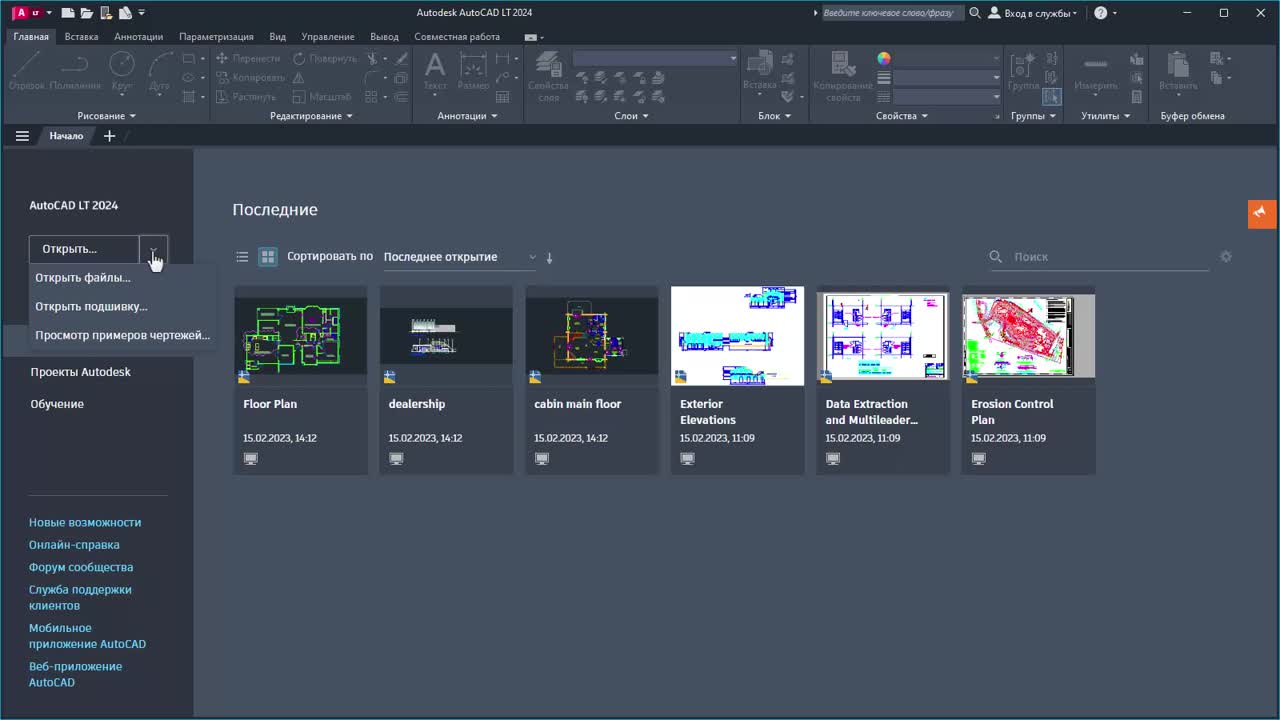Click the Копирование свойств match properties icon
The image size is (1280, 720).
(843, 76)
